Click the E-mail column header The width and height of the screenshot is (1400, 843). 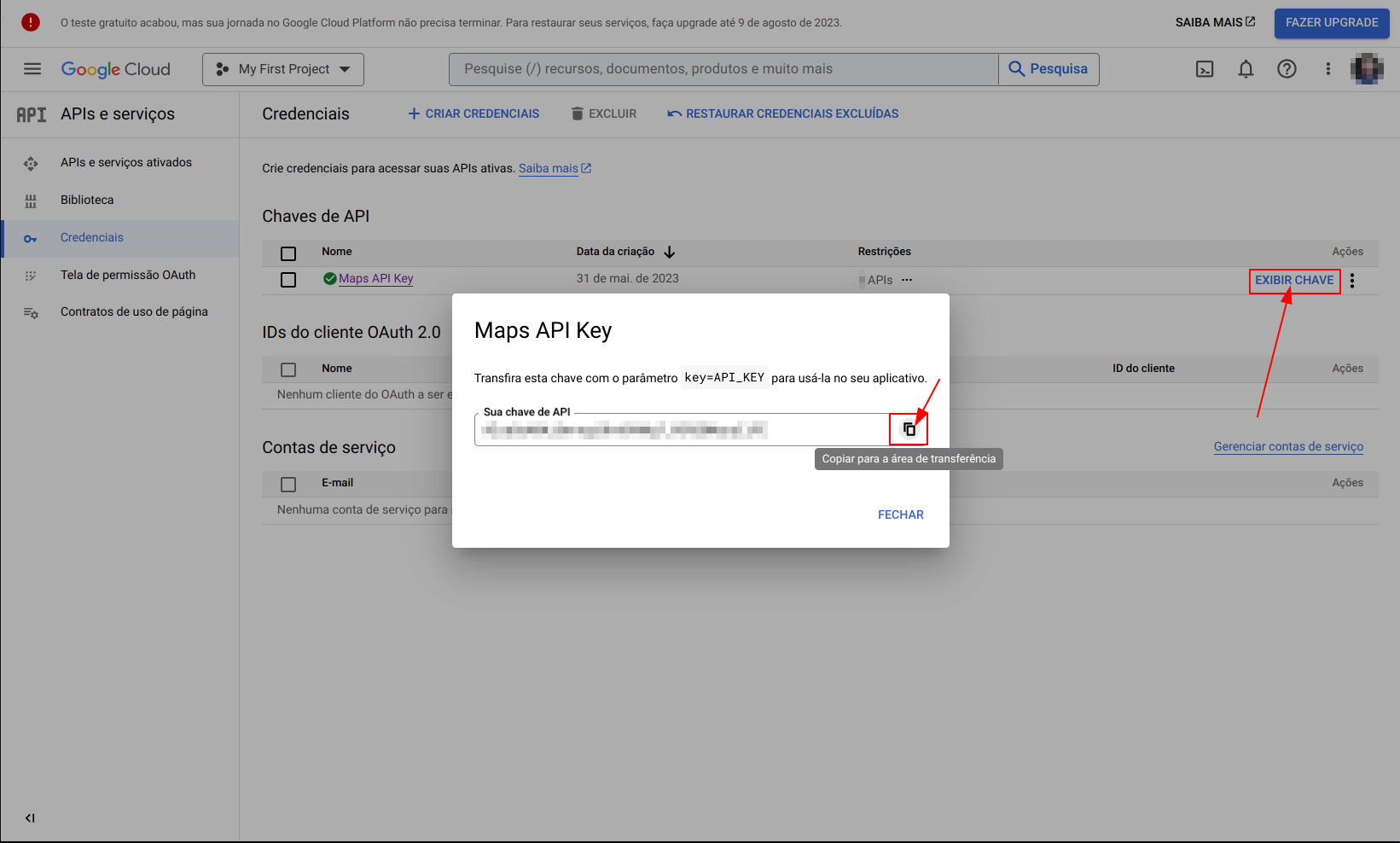337,483
